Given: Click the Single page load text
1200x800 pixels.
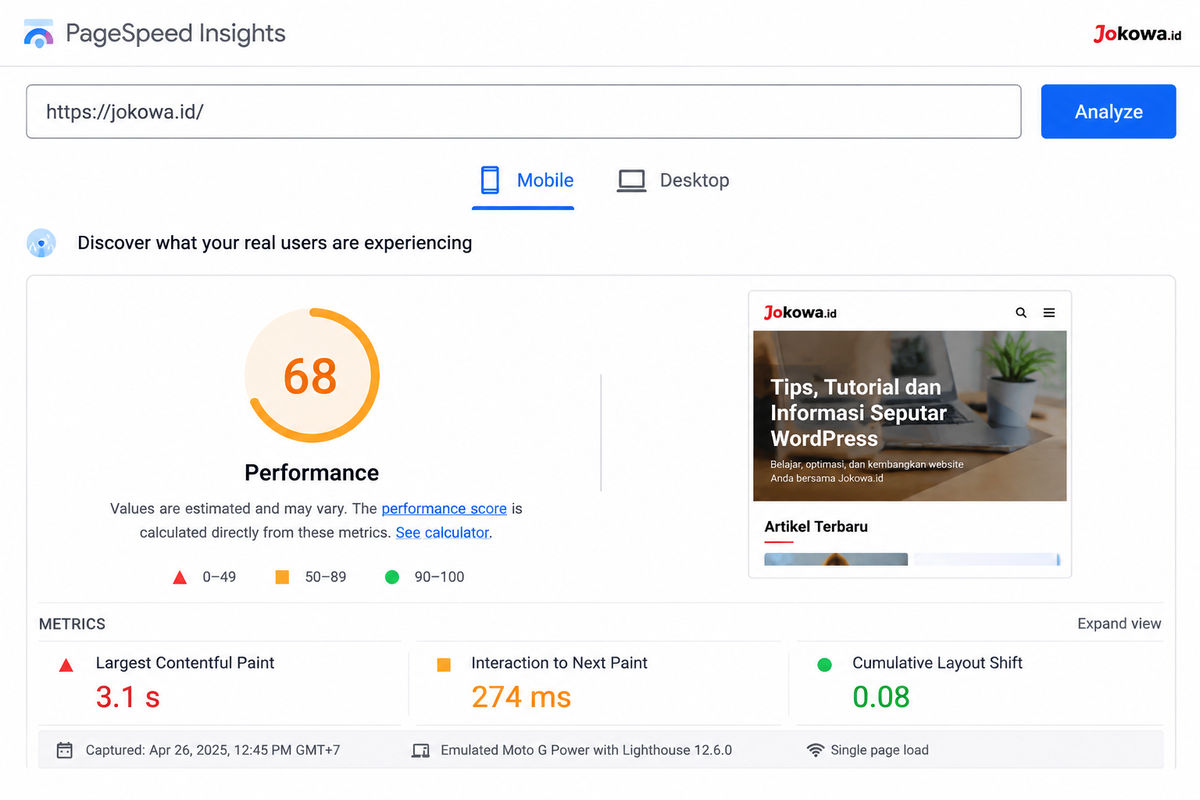Looking at the screenshot, I should coord(880,750).
